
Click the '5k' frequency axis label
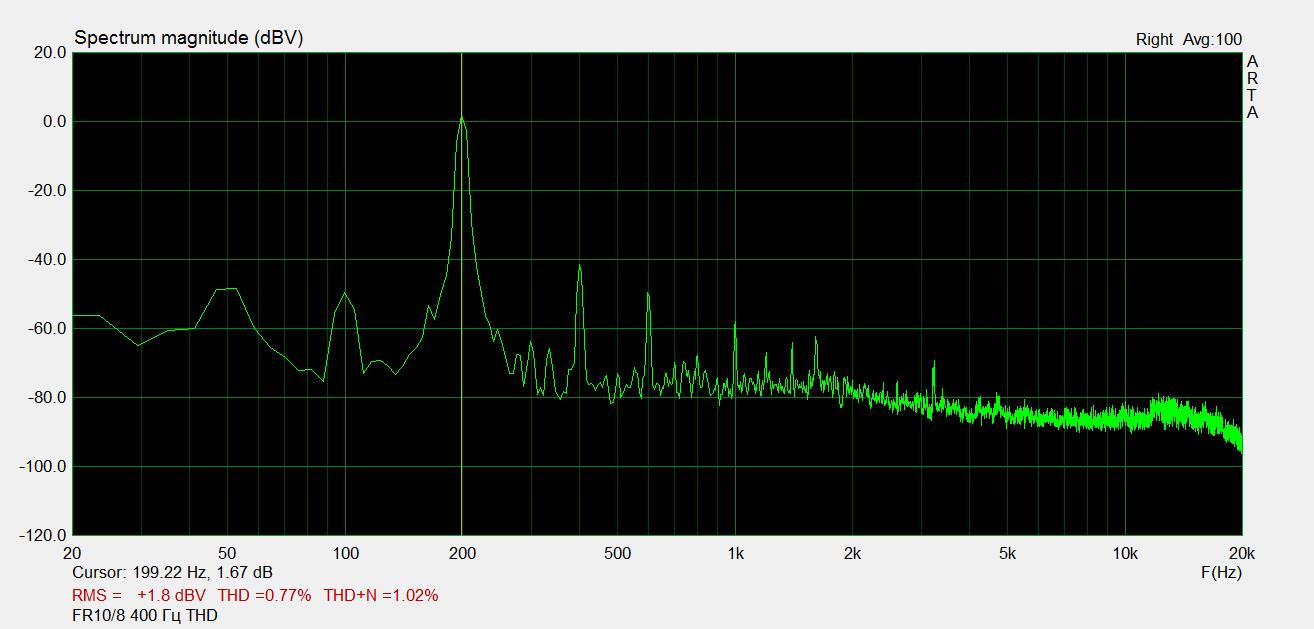[x=1007, y=554]
